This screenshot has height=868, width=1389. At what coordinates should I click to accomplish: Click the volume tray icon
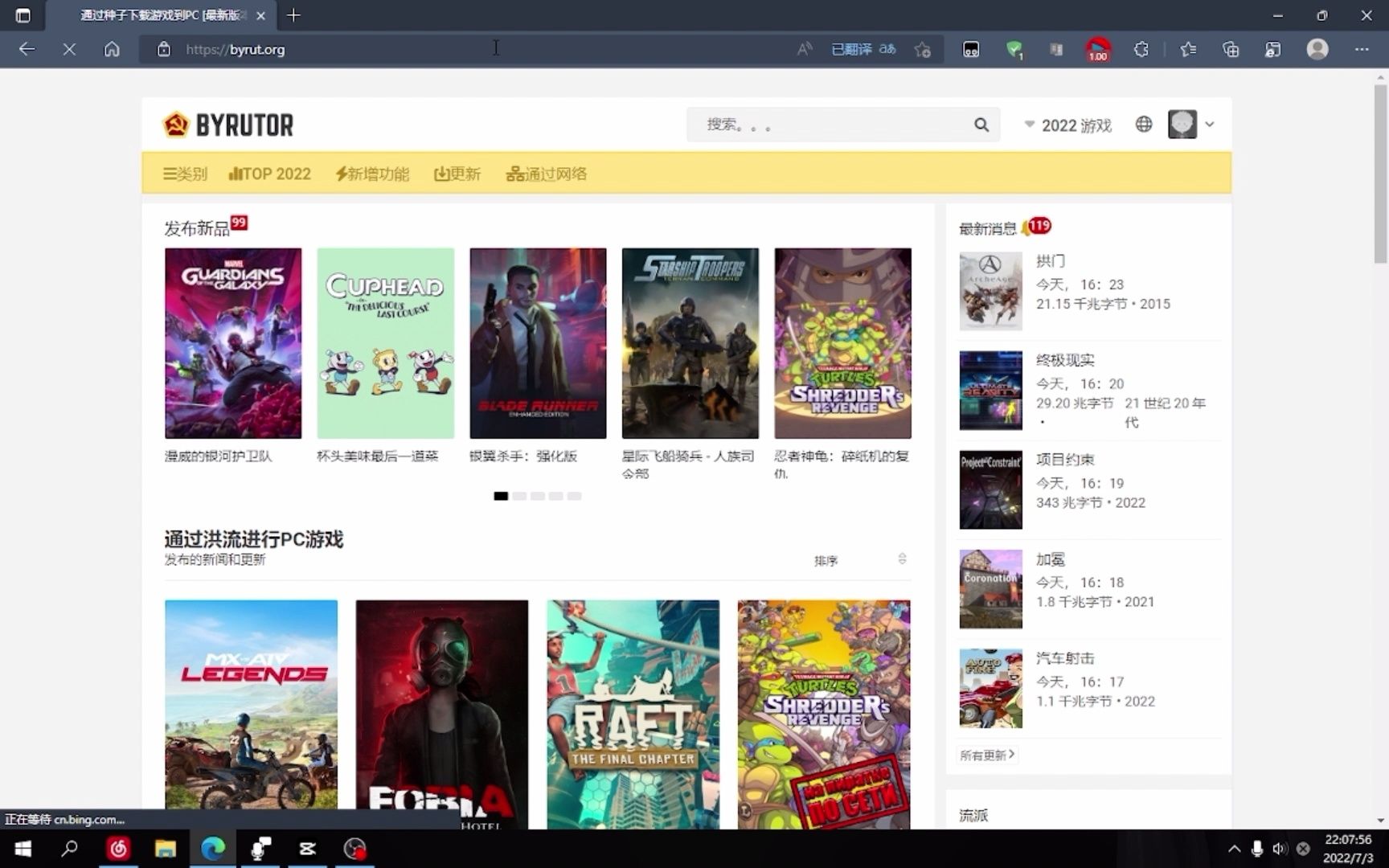pyautogui.click(x=1280, y=849)
